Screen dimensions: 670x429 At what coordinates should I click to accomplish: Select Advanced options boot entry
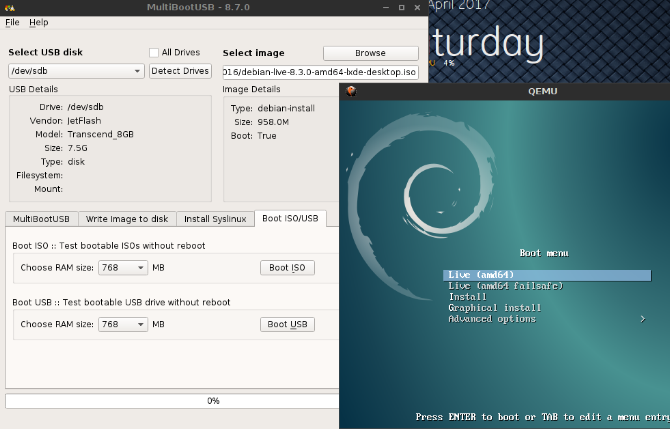tap(492, 319)
